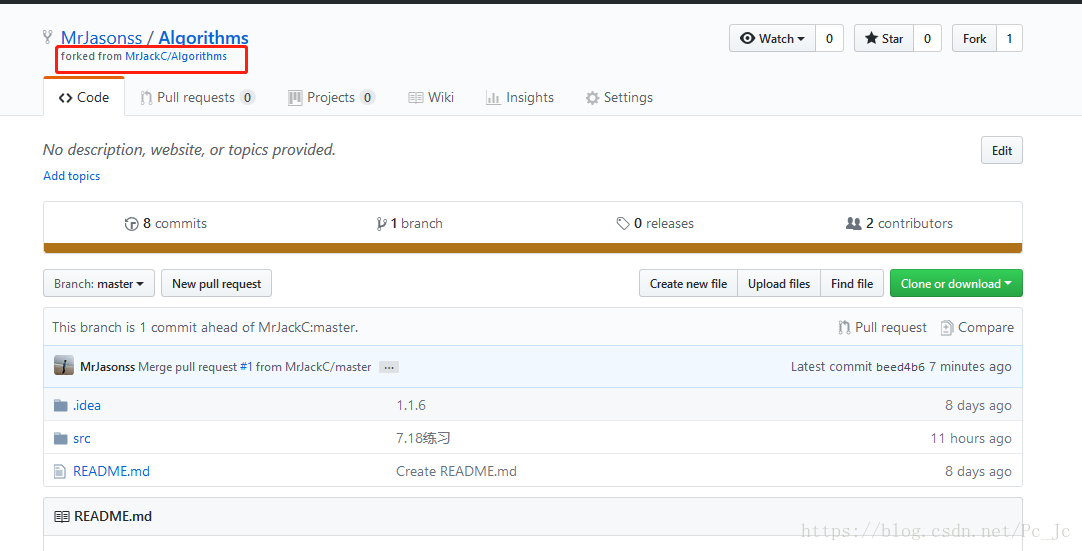Expand commit message ellipsis button
Screen dimensions: 1082x551
[389, 367]
